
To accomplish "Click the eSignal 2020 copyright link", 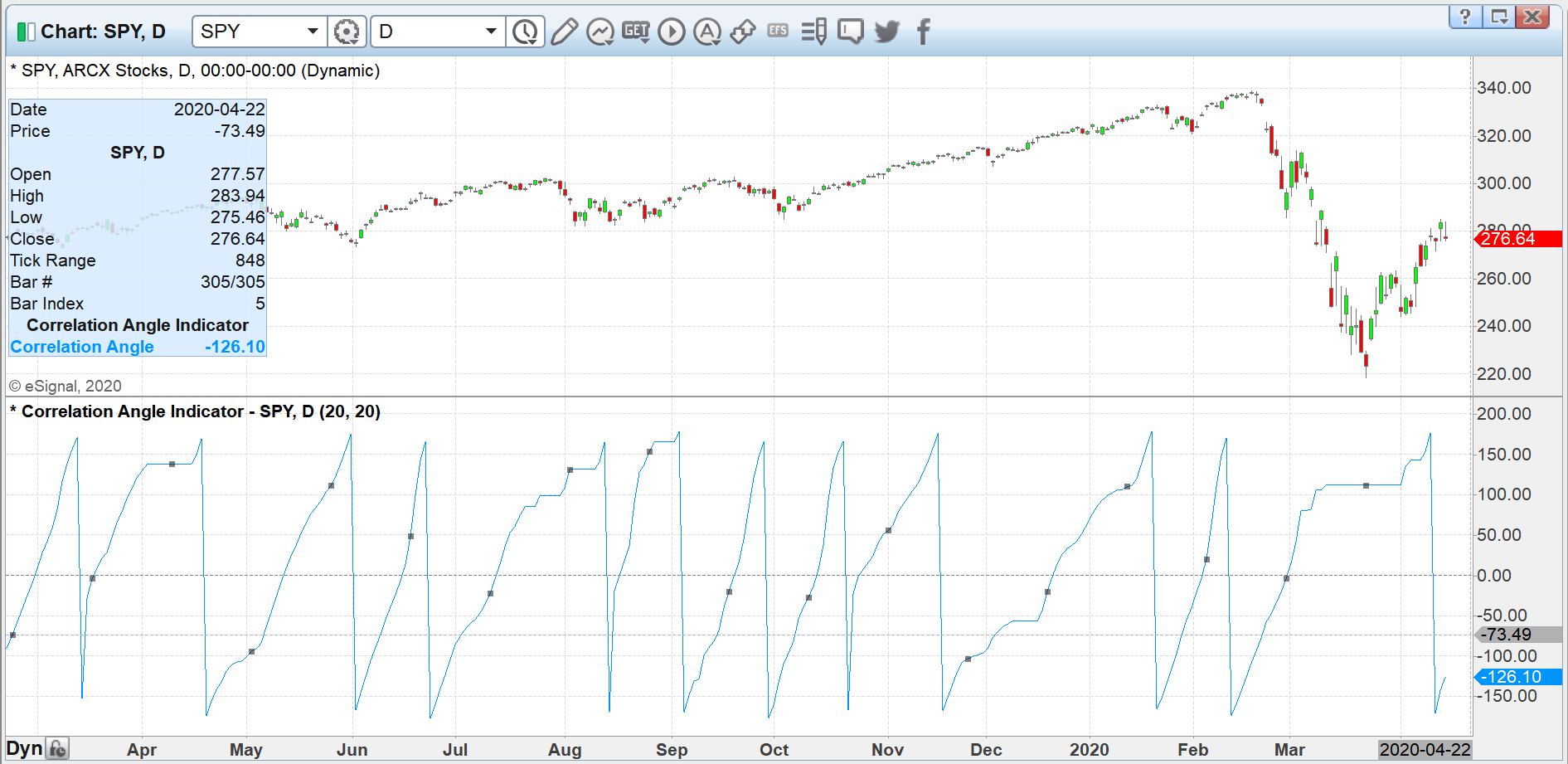I will tap(66, 386).
